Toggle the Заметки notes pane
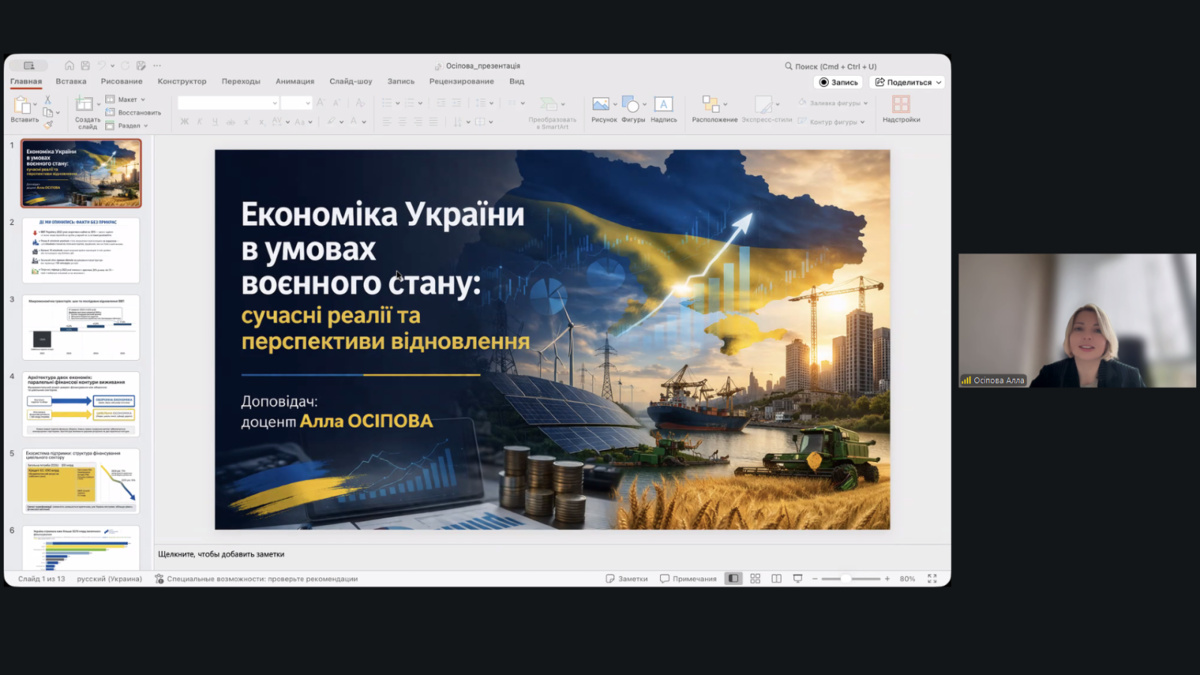 tap(626, 579)
